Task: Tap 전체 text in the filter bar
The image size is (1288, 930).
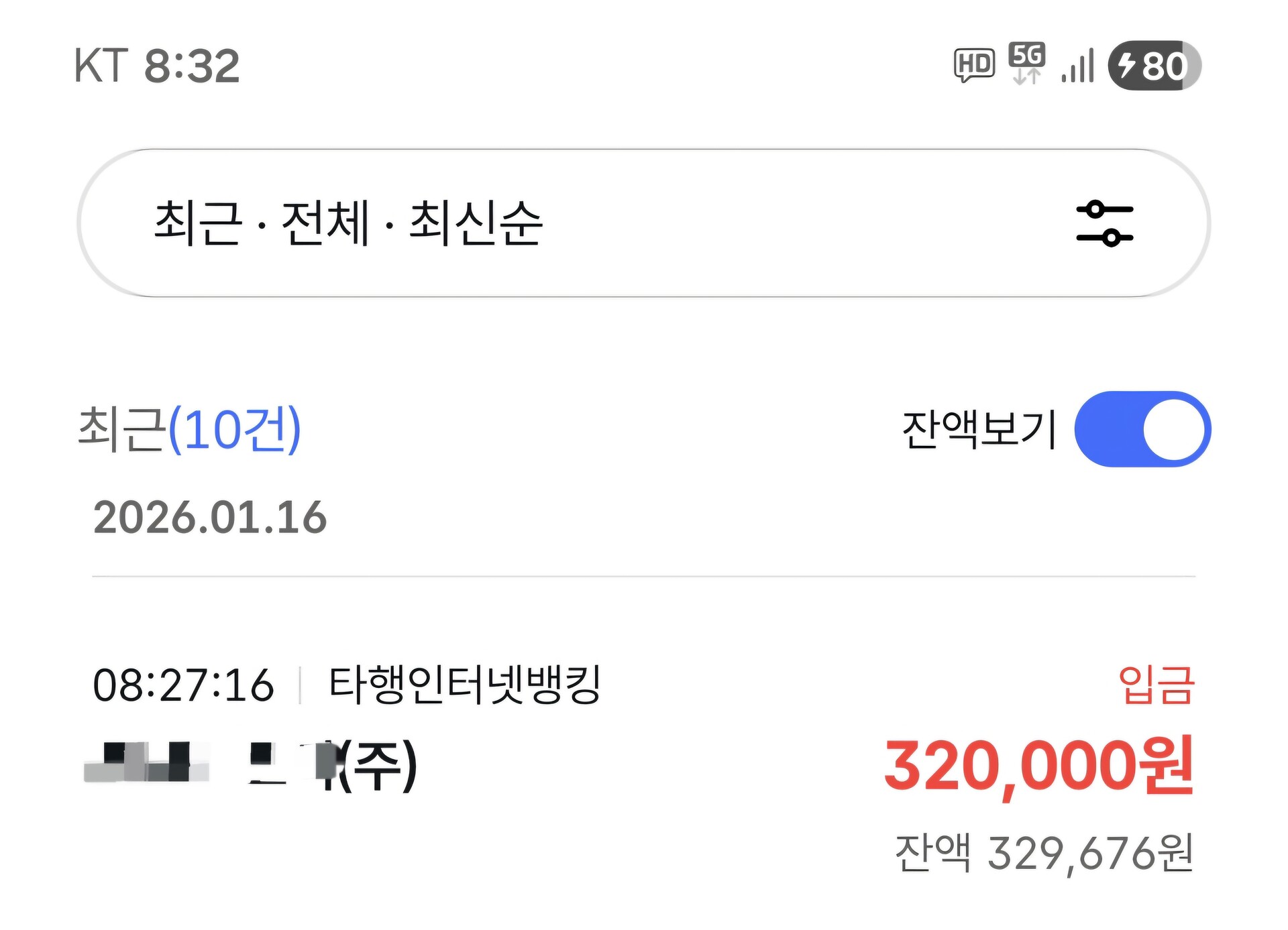Action: [325, 223]
